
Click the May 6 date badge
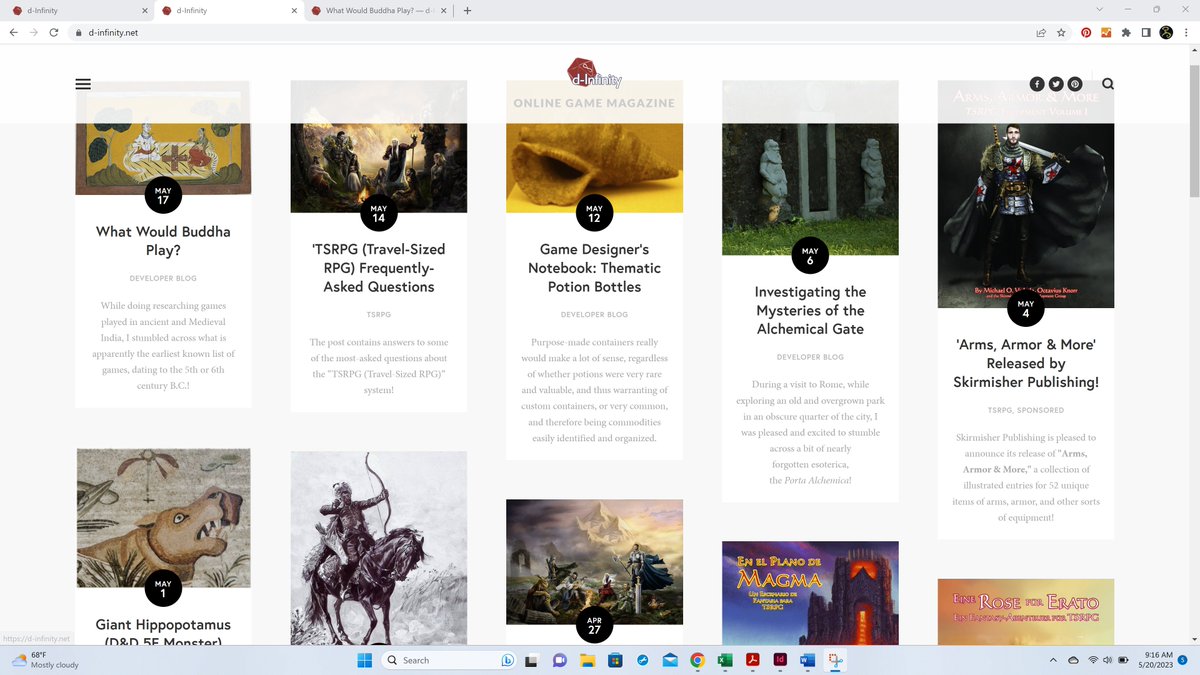coord(810,256)
